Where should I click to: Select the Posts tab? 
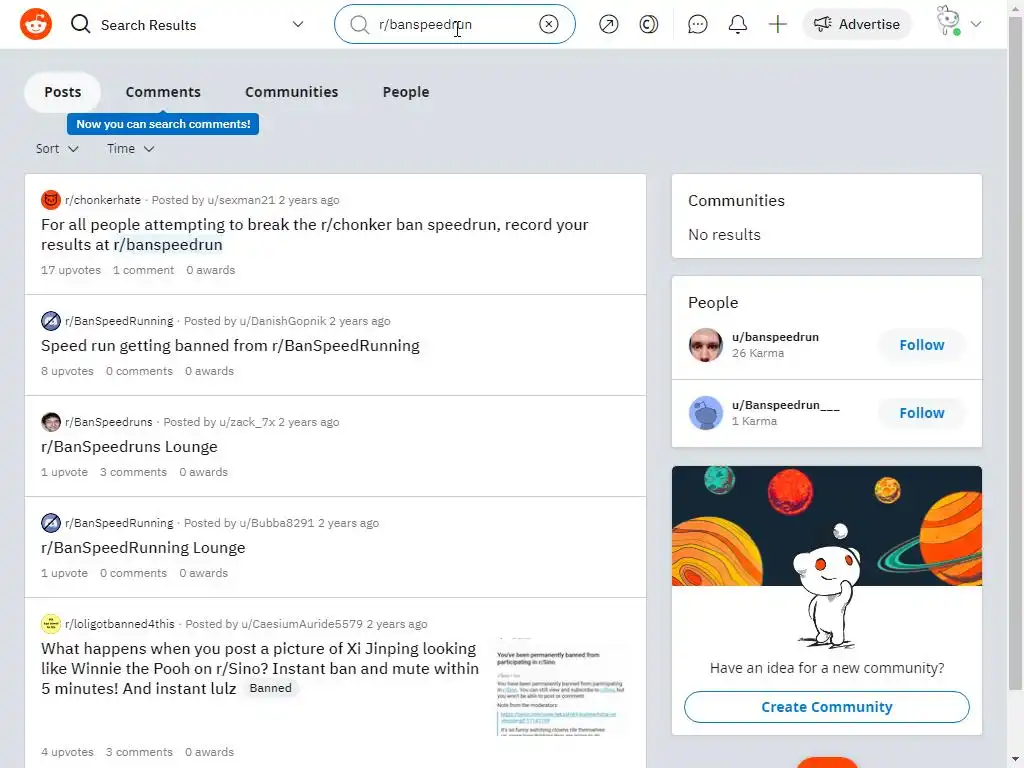click(63, 92)
